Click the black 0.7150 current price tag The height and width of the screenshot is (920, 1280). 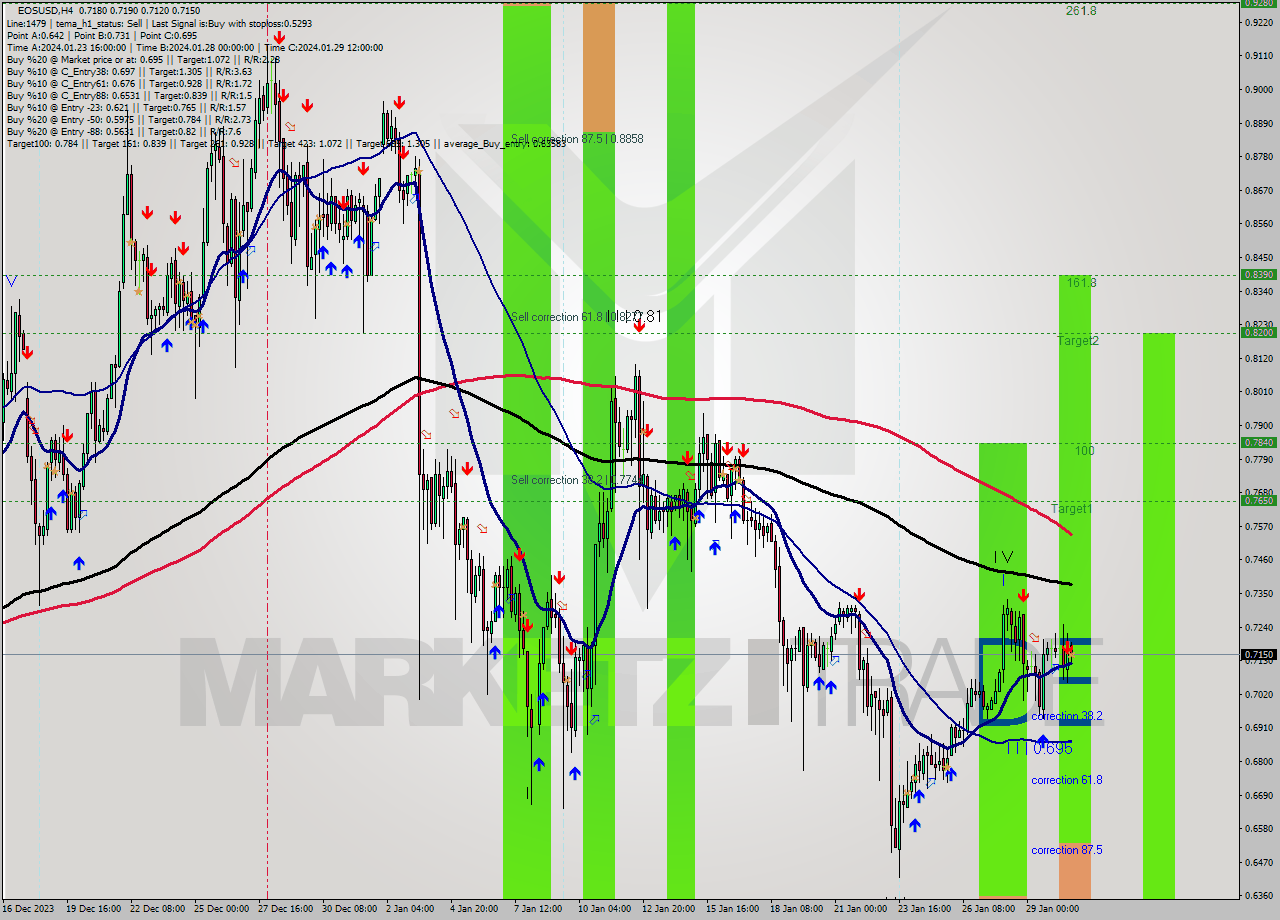tap(1257, 654)
